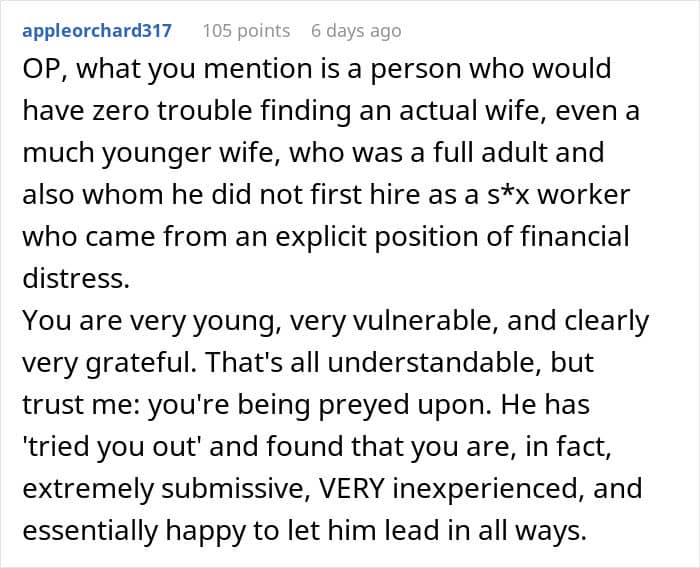Click the word 'distress.' ending first paragraph
Viewport: 700px width, 568px height.
[x=76, y=278]
